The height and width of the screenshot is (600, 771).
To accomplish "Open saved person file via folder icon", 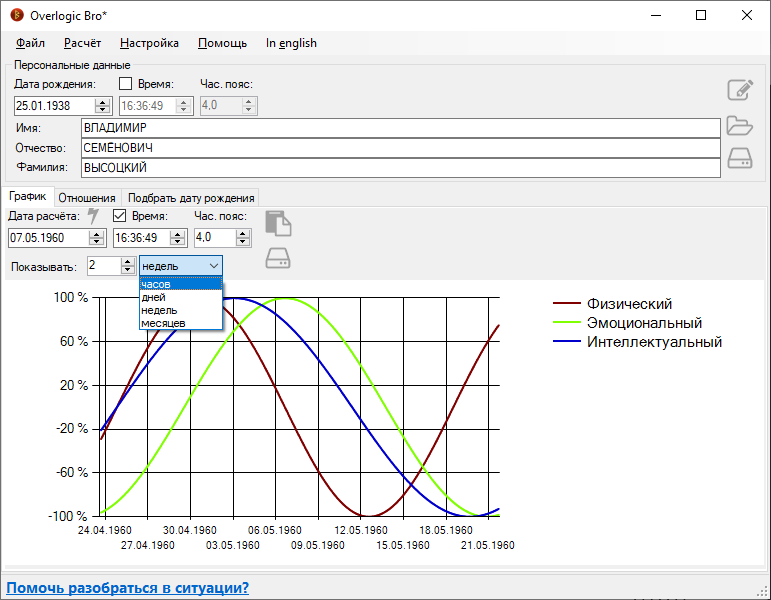I will (739, 125).
